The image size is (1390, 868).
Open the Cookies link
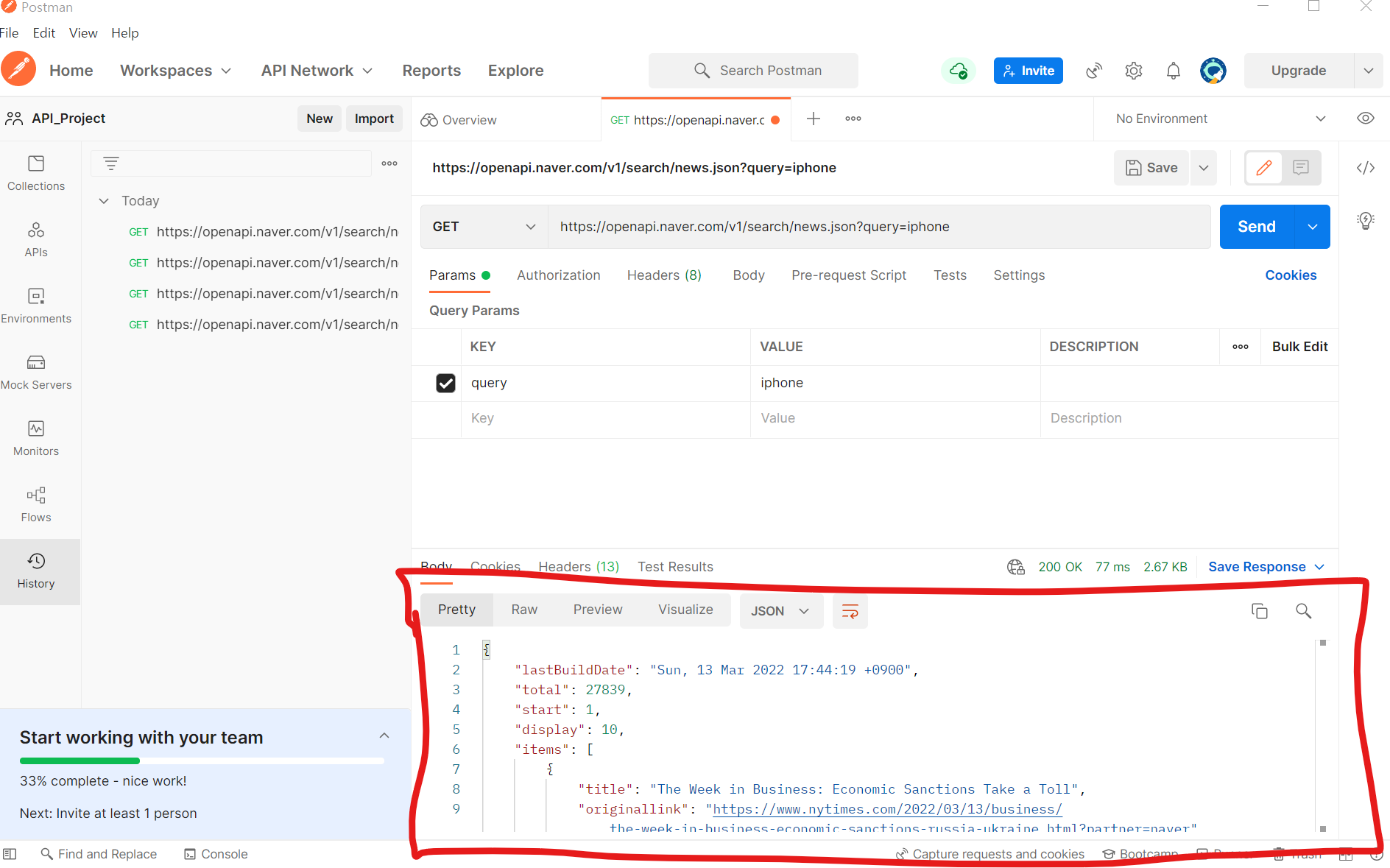[1290, 275]
